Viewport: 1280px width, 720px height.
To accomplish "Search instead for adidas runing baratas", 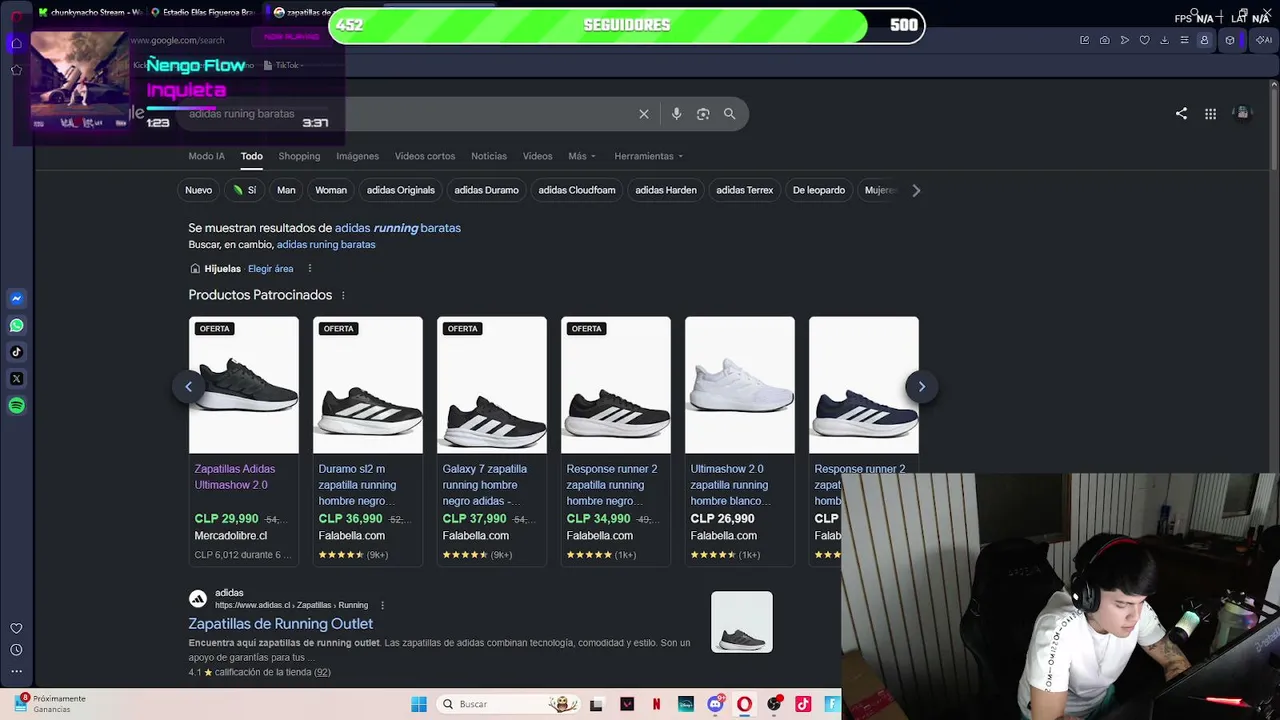I will click(x=326, y=245).
